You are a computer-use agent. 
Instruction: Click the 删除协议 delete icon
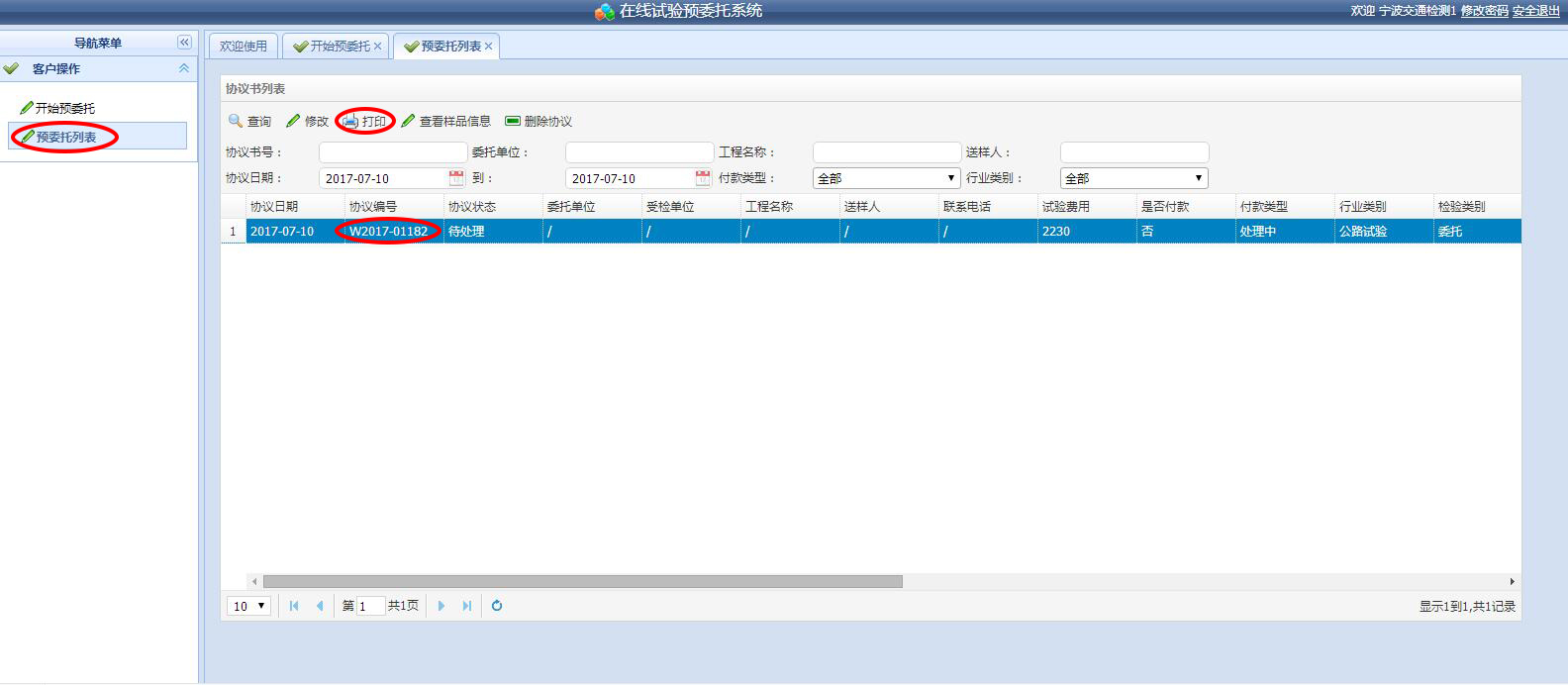513,121
